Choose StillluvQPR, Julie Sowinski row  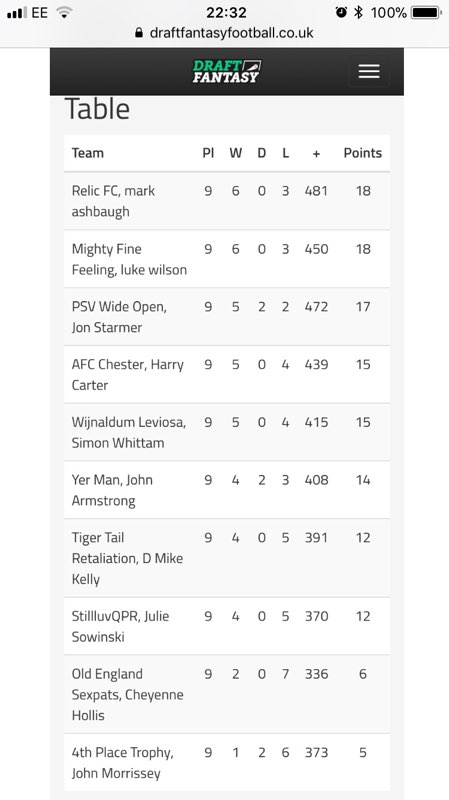point(227,626)
